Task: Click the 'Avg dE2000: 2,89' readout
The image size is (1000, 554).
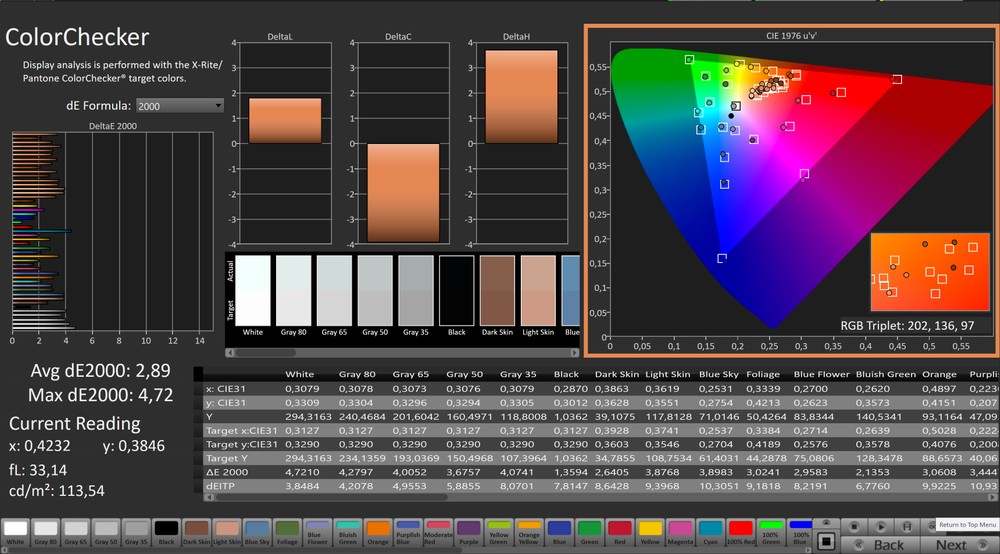Action: (101, 370)
